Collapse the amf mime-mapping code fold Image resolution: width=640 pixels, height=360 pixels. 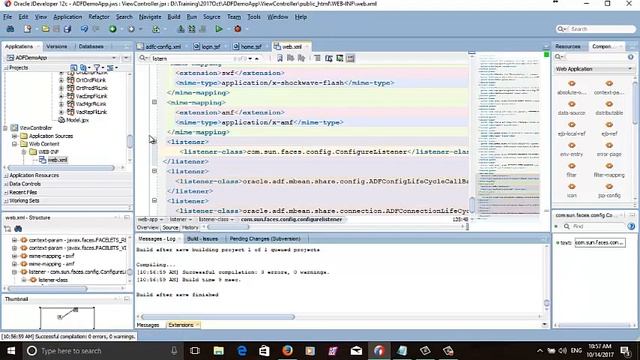click(155, 102)
